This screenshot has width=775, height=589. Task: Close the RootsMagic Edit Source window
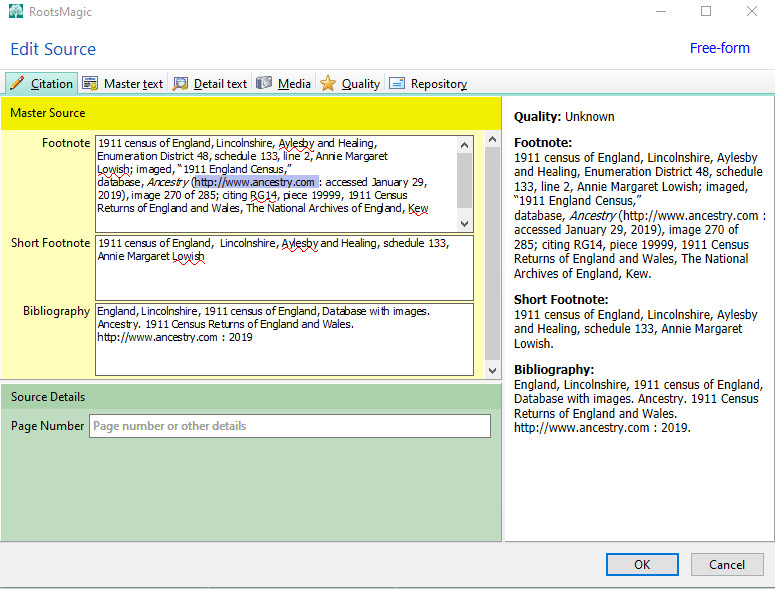tap(752, 11)
